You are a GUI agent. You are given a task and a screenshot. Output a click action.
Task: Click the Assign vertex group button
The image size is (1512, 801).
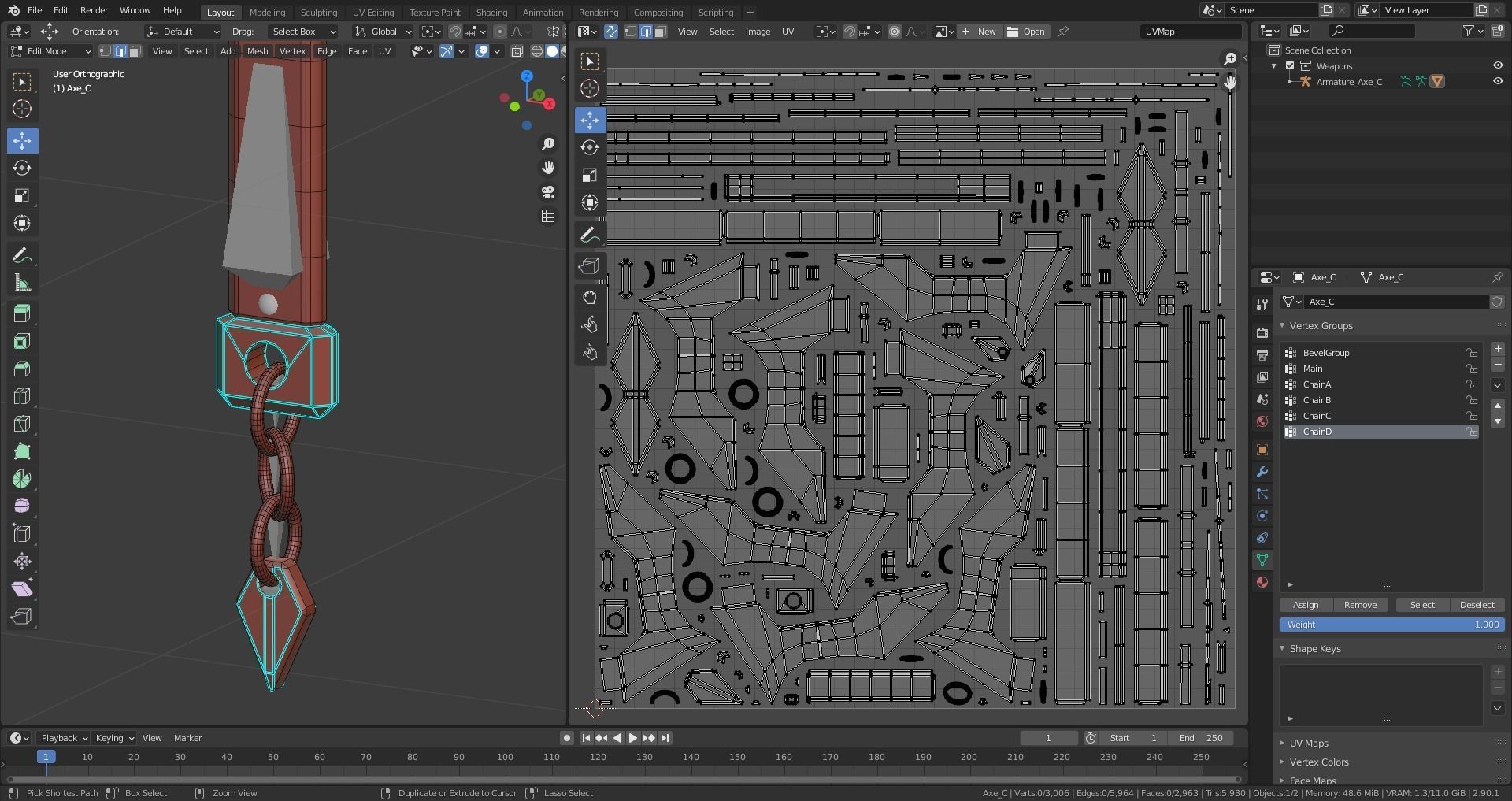coord(1305,605)
